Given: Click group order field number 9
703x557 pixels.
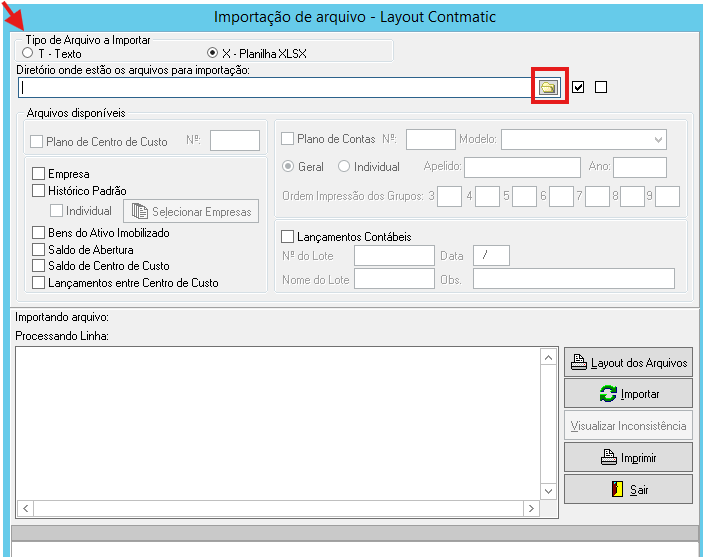Looking at the screenshot, I should click(667, 196).
